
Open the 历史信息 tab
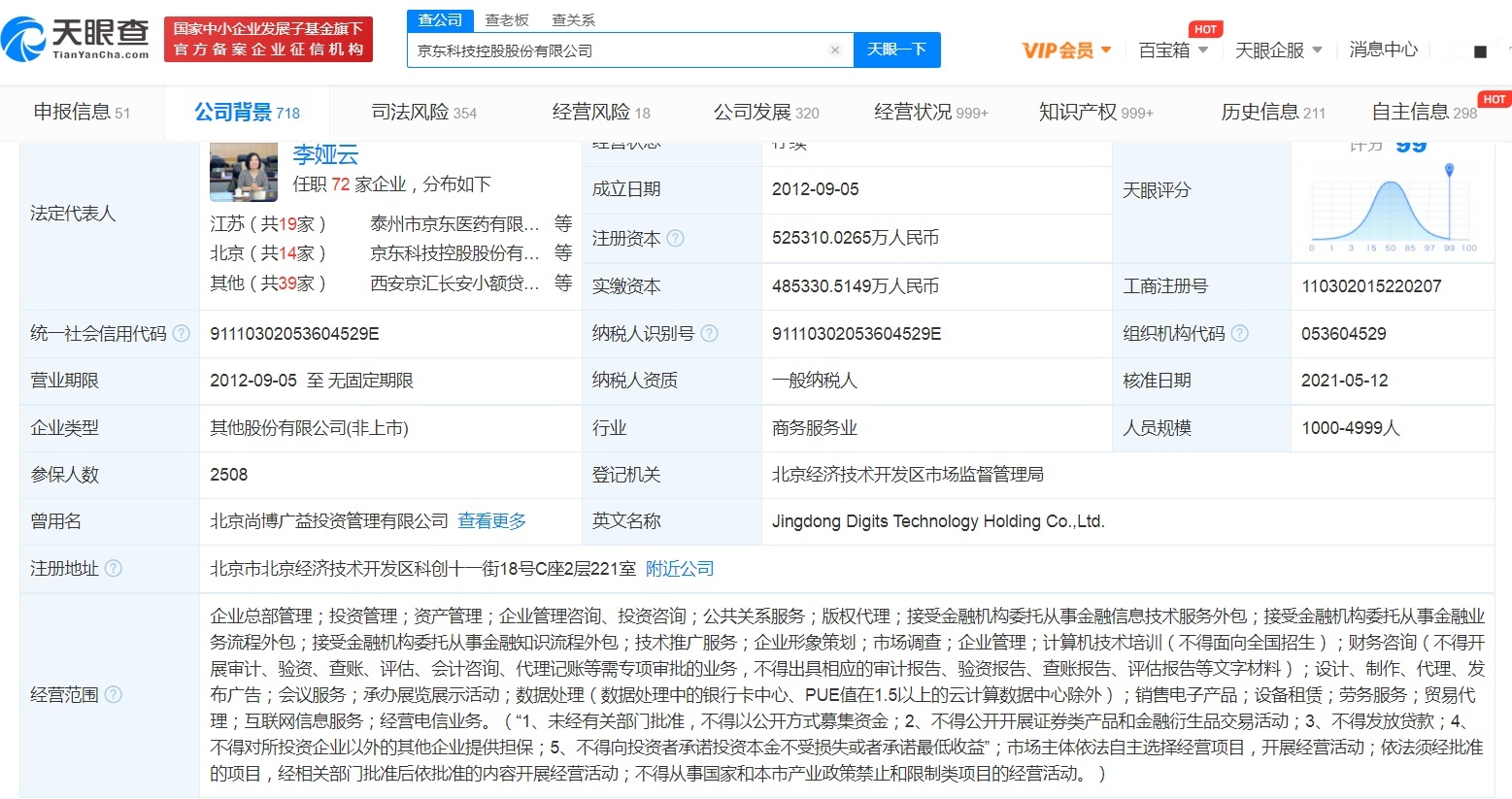[x=1273, y=113]
